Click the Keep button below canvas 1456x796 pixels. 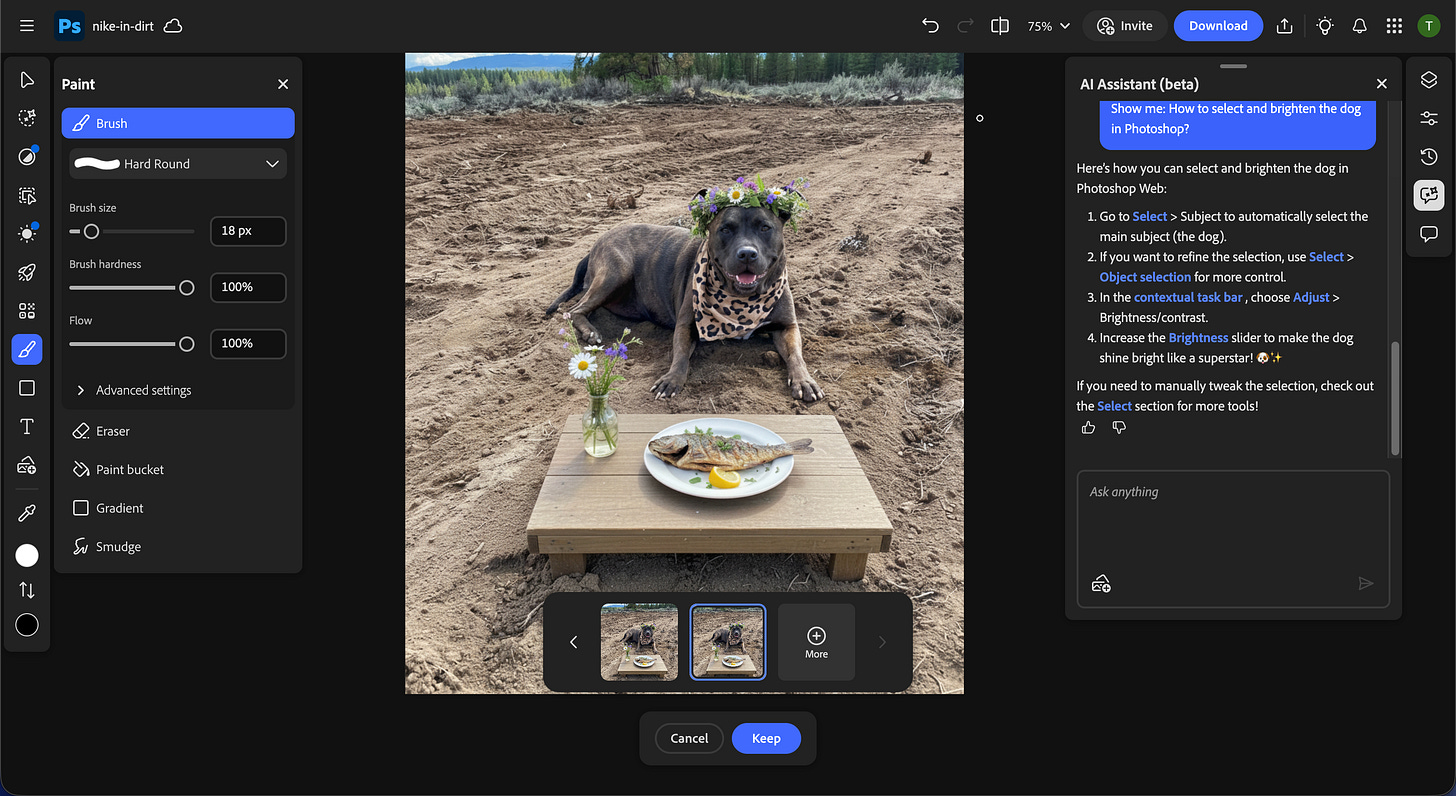coord(766,738)
